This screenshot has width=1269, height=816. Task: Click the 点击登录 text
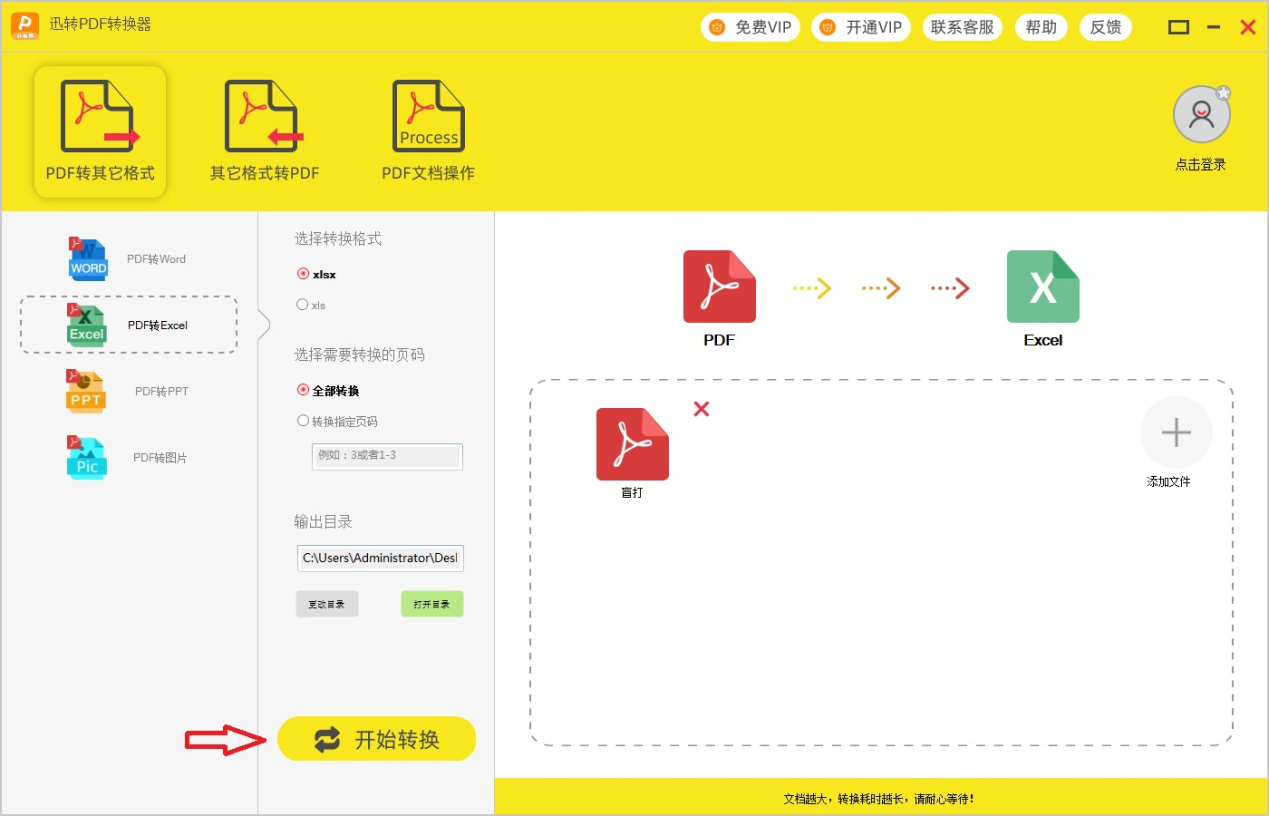pos(1200,165)
